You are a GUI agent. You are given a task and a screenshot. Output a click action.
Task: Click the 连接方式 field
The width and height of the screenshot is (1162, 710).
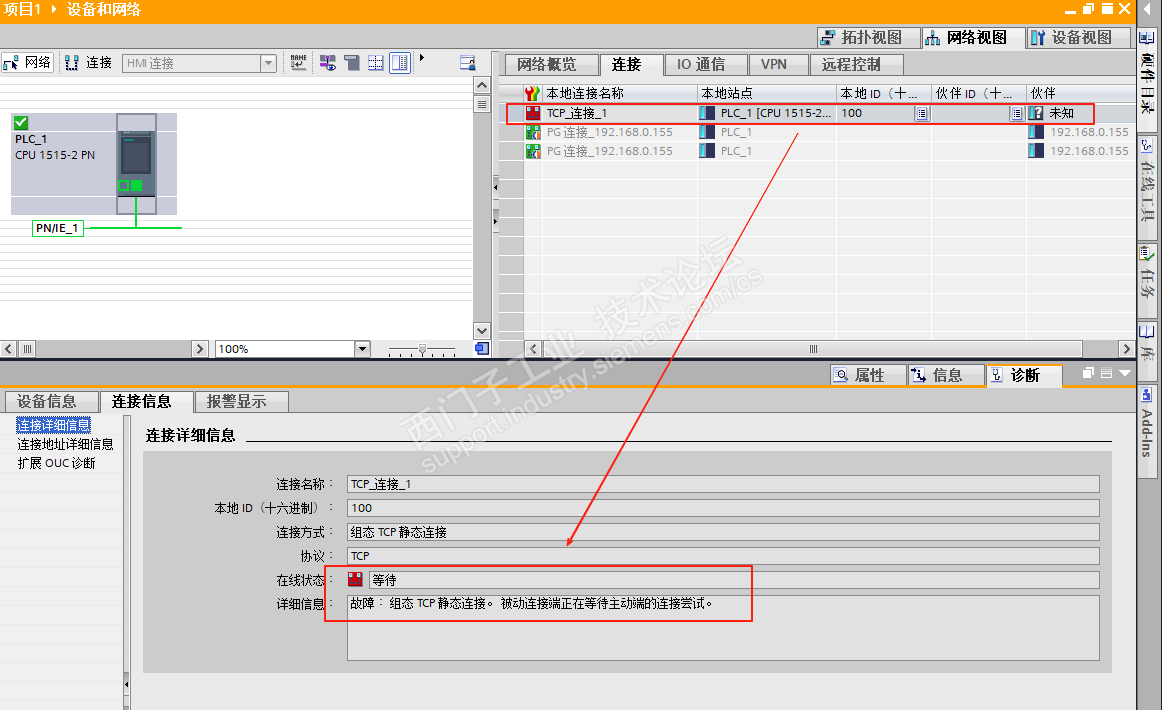[723, 532]
